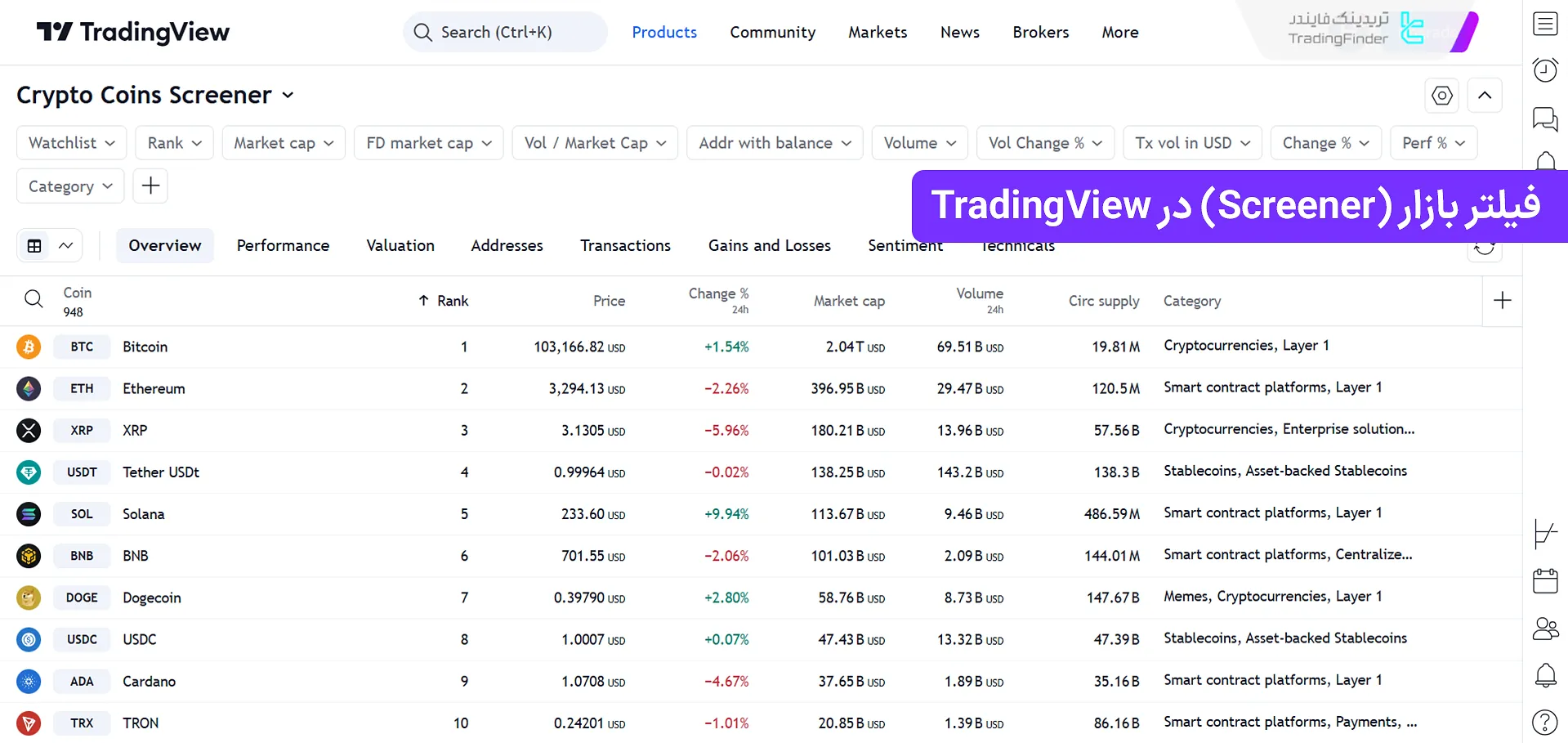Open the help center question mark icon
The image size is (1568, 743).
tap(1544, 723)
